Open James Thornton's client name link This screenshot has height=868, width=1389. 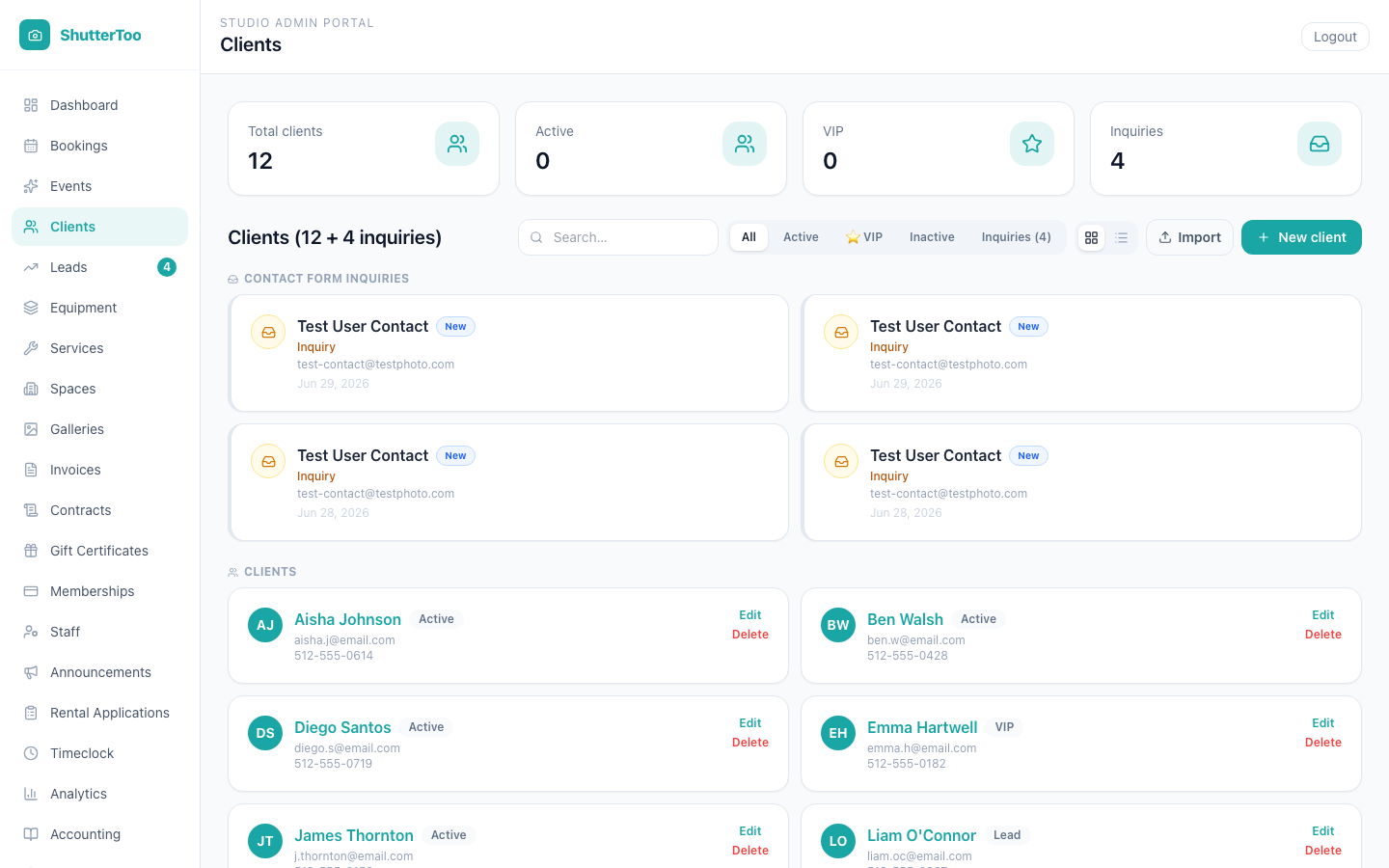click(354, 835)
